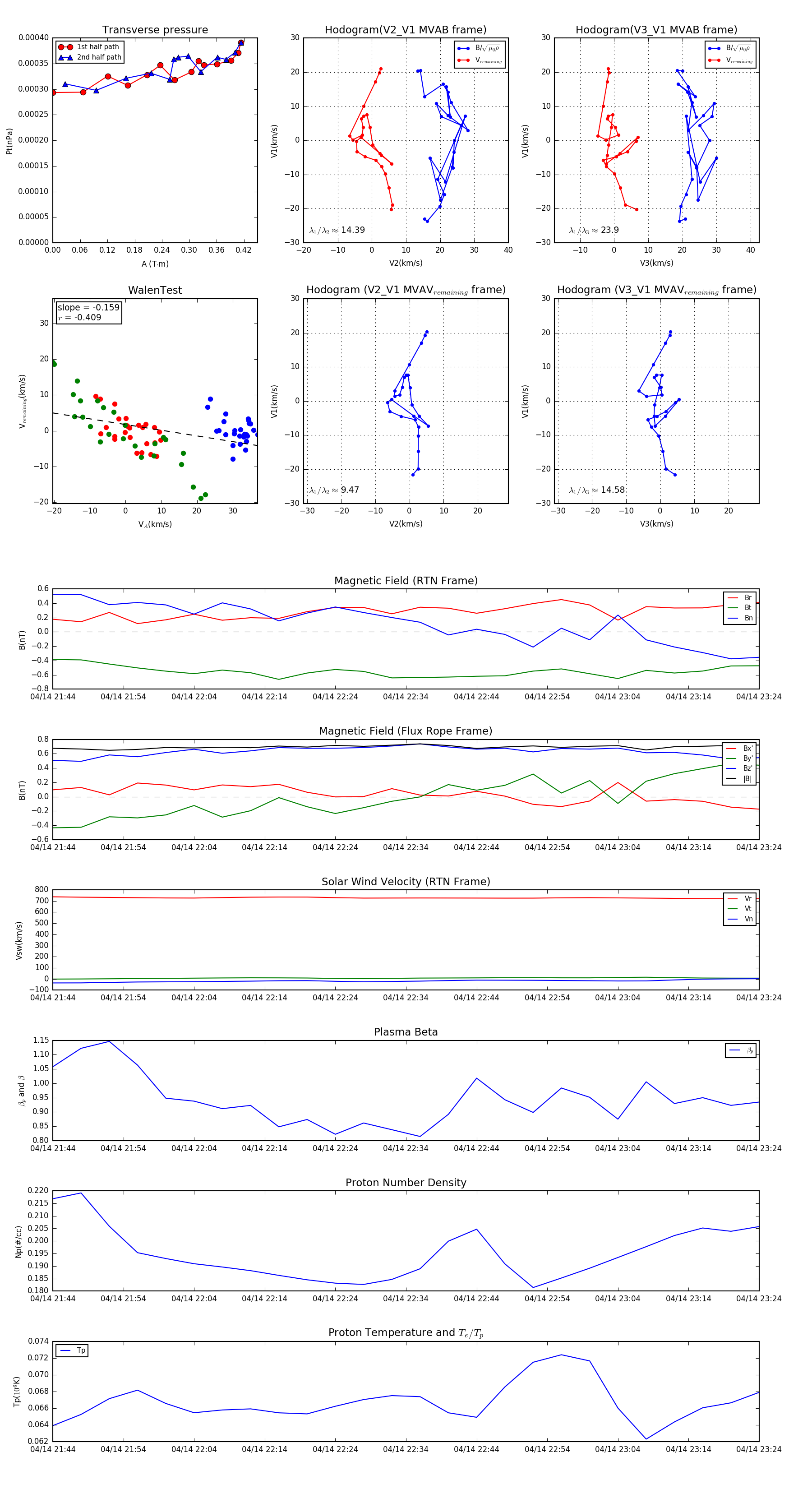812x1489 pixels.
Task: Click the eigenvalue ratio text '9.47'
Action: pos(350,490)
